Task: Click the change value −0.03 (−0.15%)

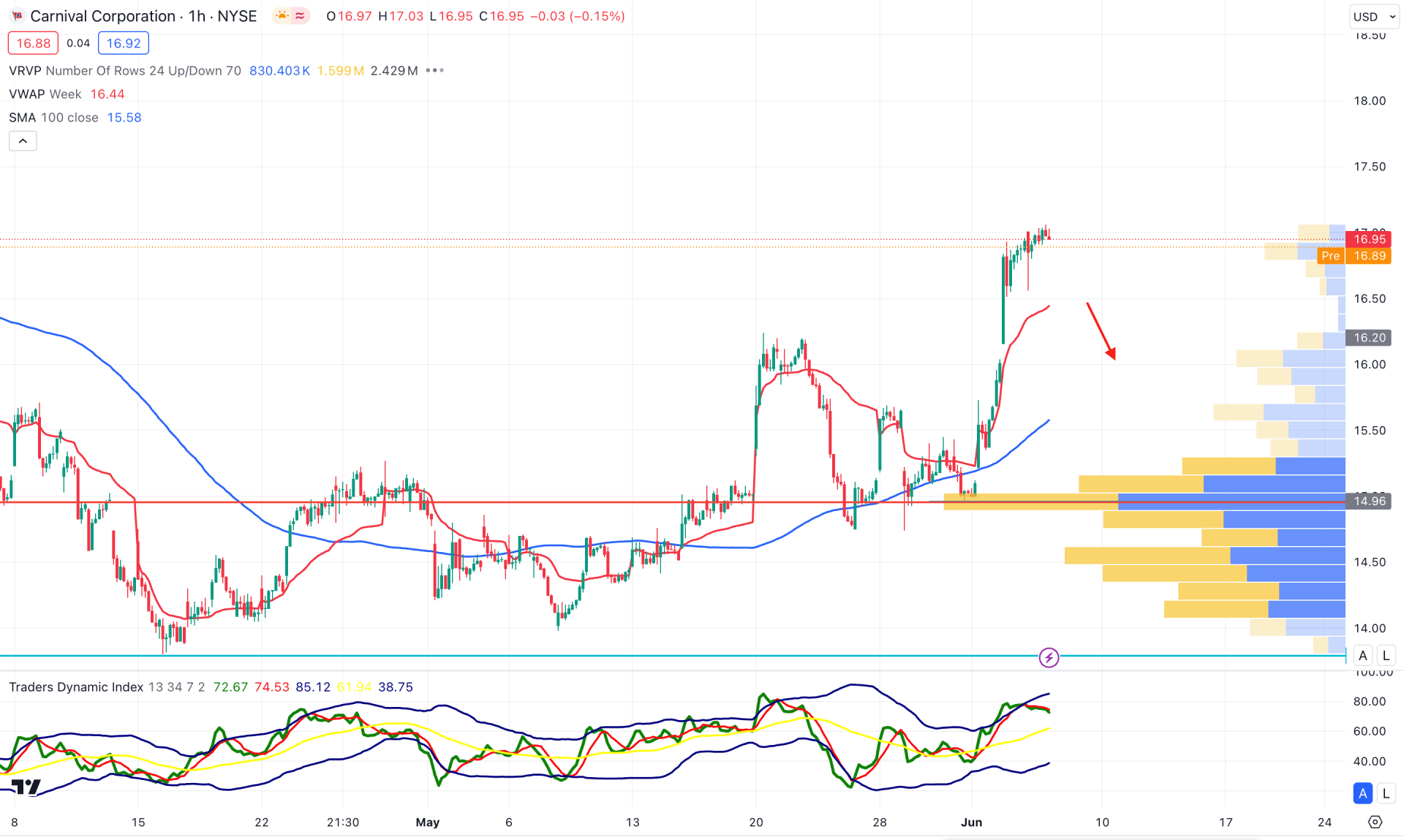Action: coord(577,16)
